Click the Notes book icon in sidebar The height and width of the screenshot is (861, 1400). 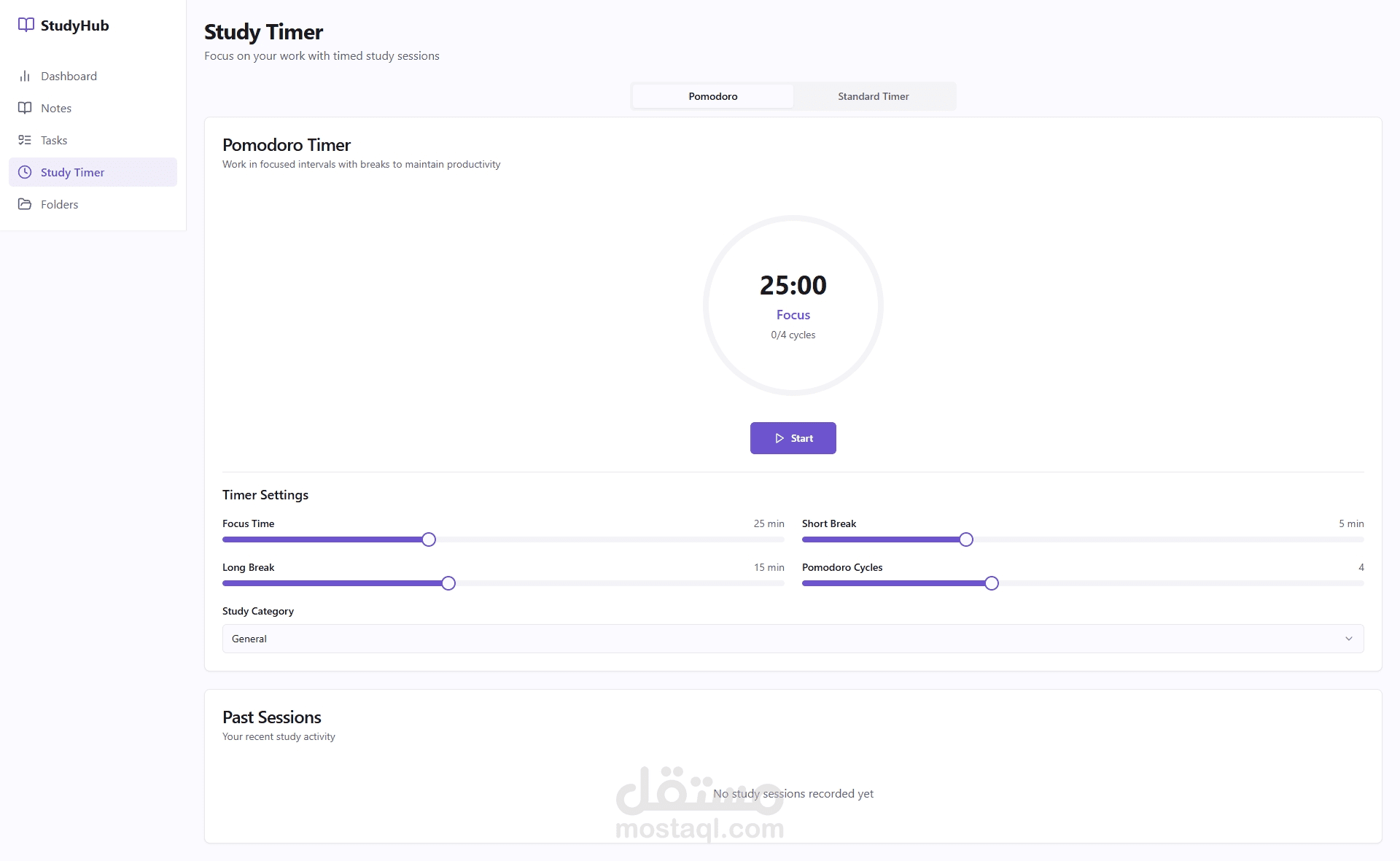coord(25,108)
